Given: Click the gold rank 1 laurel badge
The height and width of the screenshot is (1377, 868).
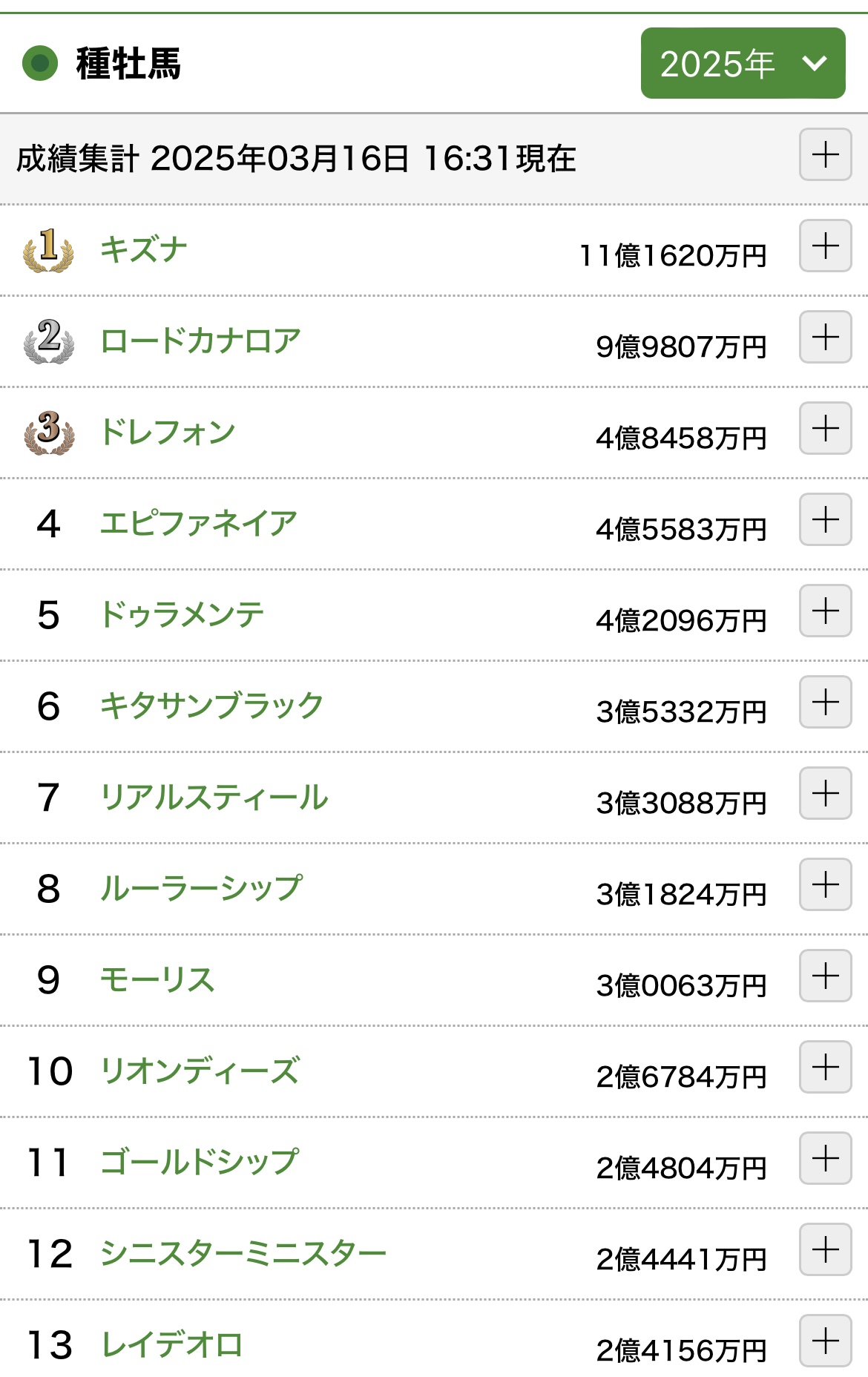Looking at the screenshot, I should (x=49, y=249).
